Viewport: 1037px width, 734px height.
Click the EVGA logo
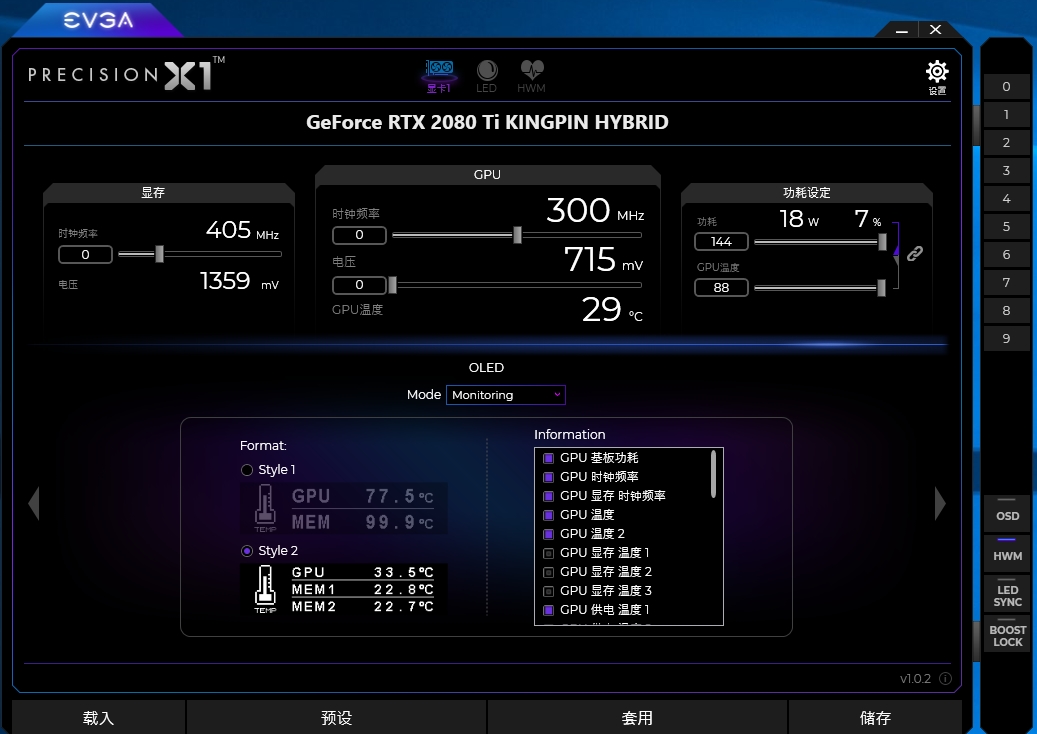point(98,20)
